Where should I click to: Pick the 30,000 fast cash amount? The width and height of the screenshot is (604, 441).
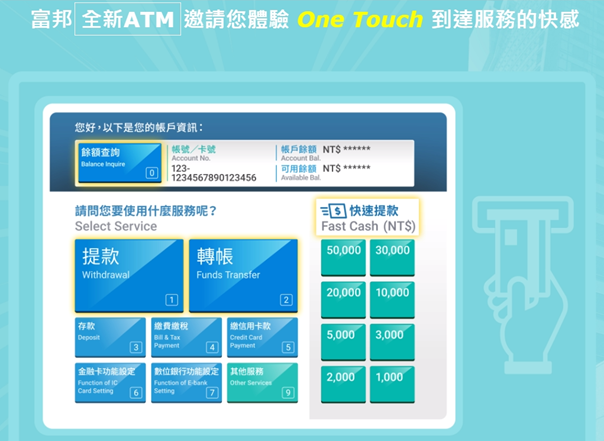point(392,258)
